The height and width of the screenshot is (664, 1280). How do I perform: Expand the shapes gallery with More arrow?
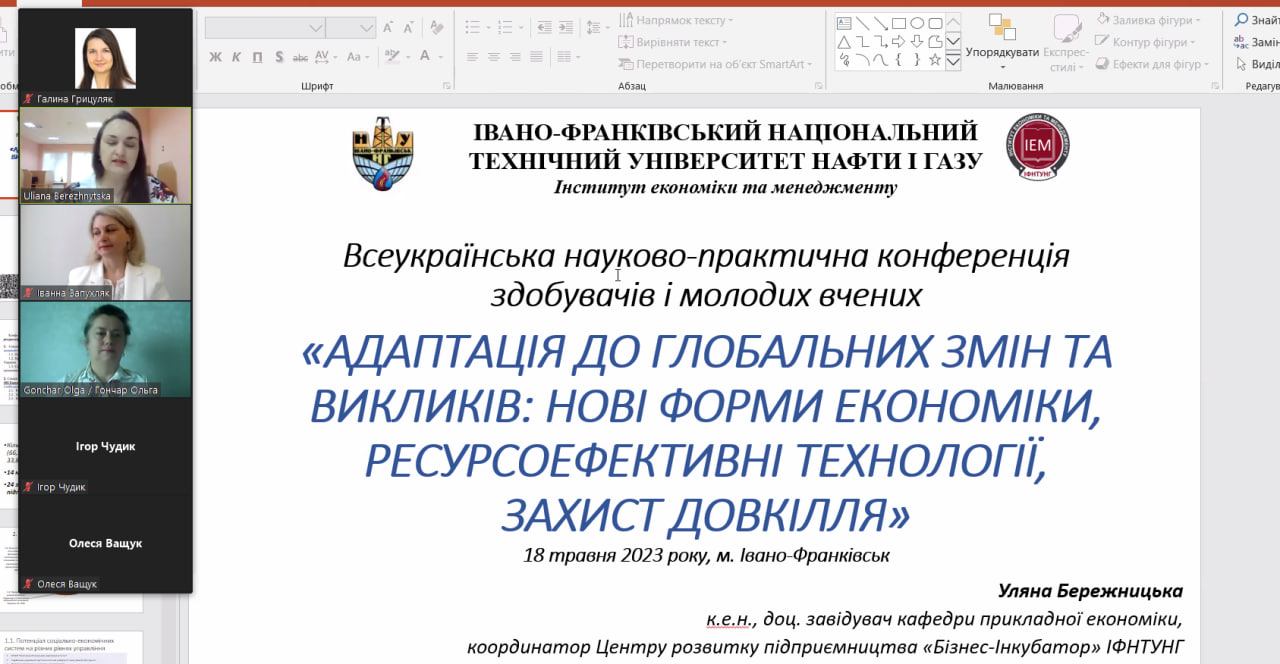(x=953, y=62)
